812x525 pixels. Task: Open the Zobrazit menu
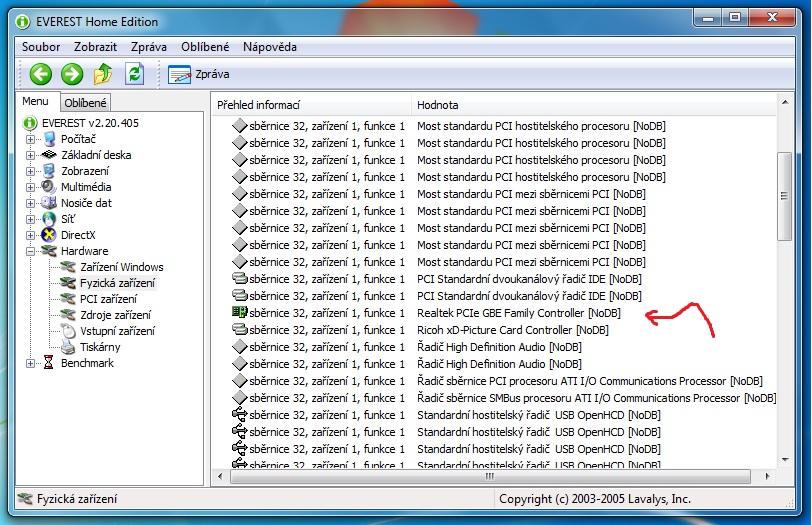(95, 47)
